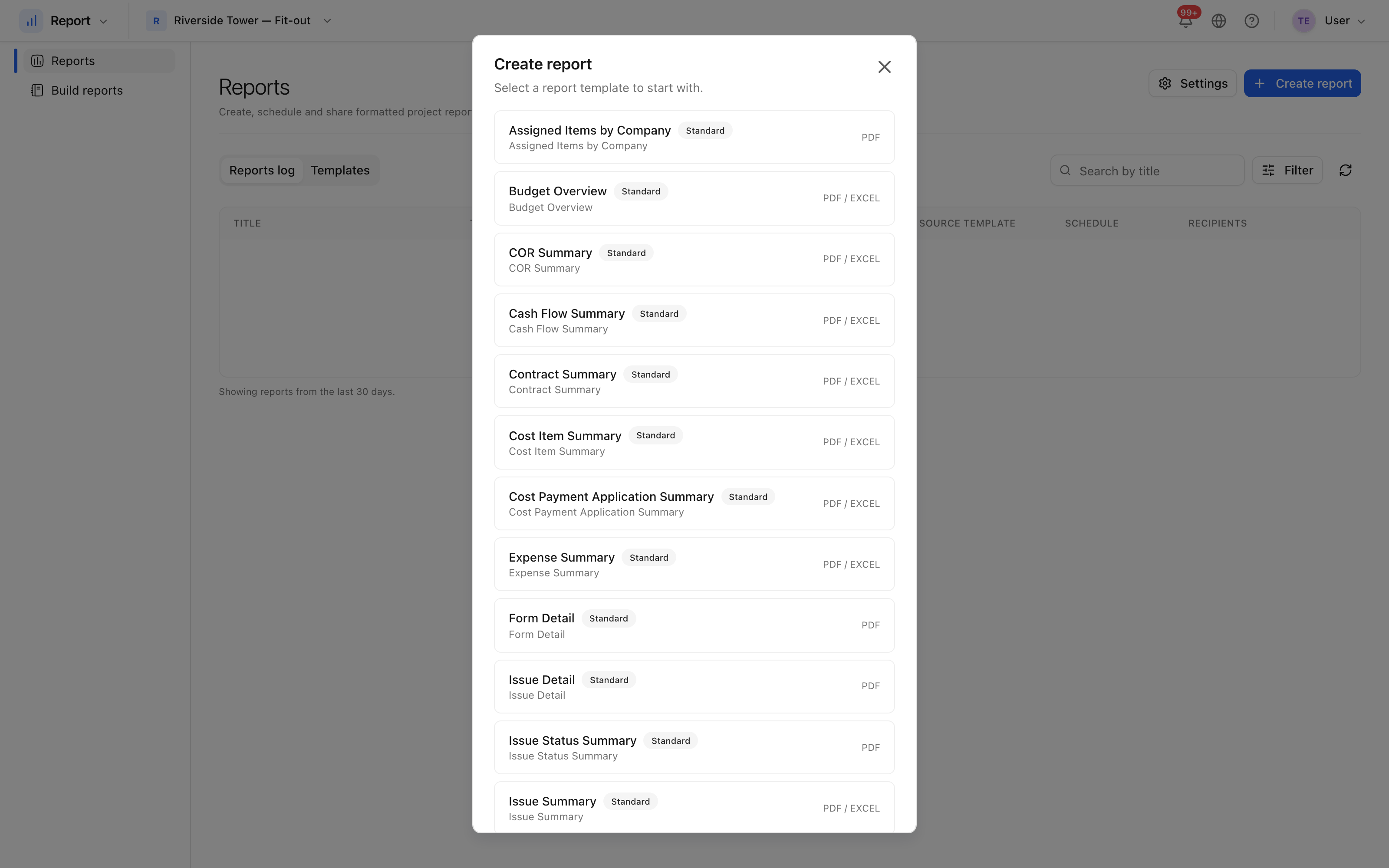Switch to the Templates tab
The width and height of the screenshot is (1389, 868).
340,171
